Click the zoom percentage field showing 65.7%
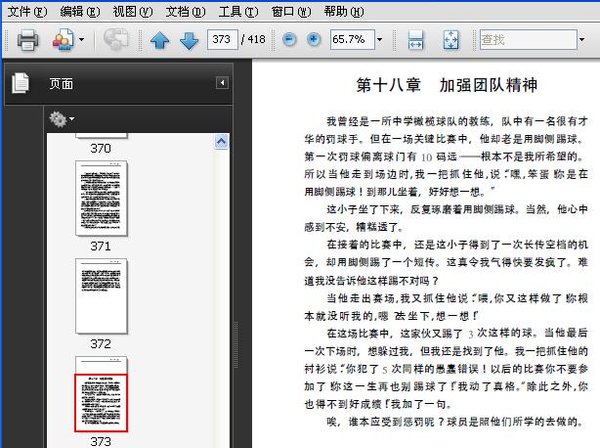The height and width of the screenshot is (448, 600). 352,39
